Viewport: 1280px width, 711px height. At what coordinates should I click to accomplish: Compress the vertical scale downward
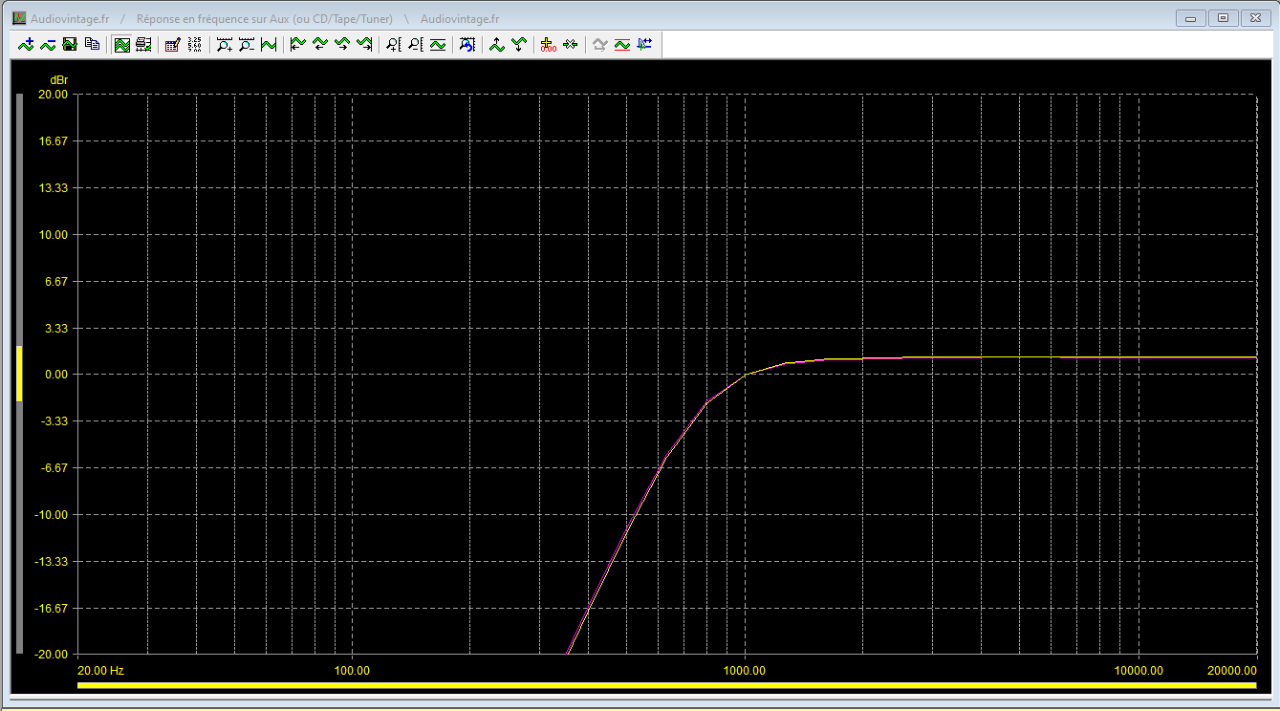(518, 44)
